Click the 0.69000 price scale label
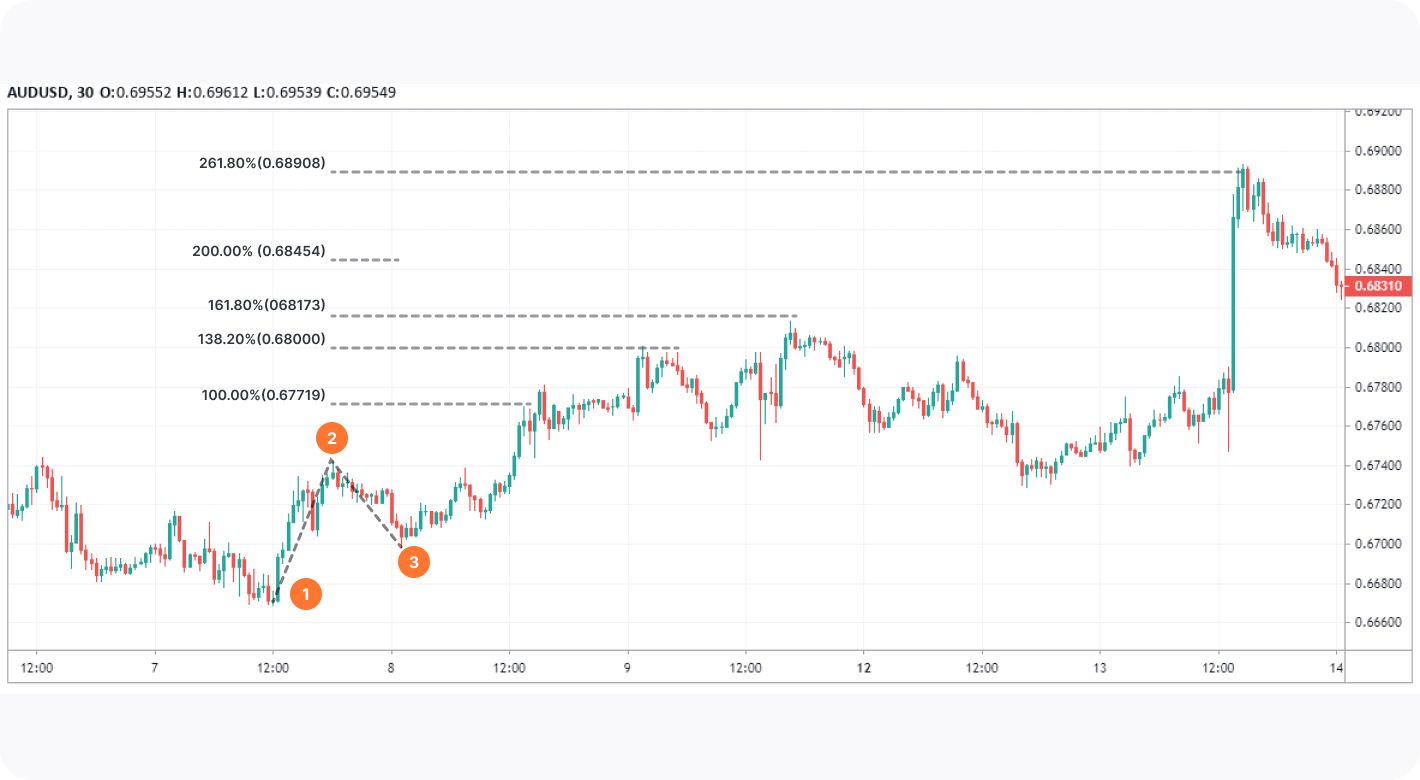The image size is (1420, 780). [x=1379, y=150]
